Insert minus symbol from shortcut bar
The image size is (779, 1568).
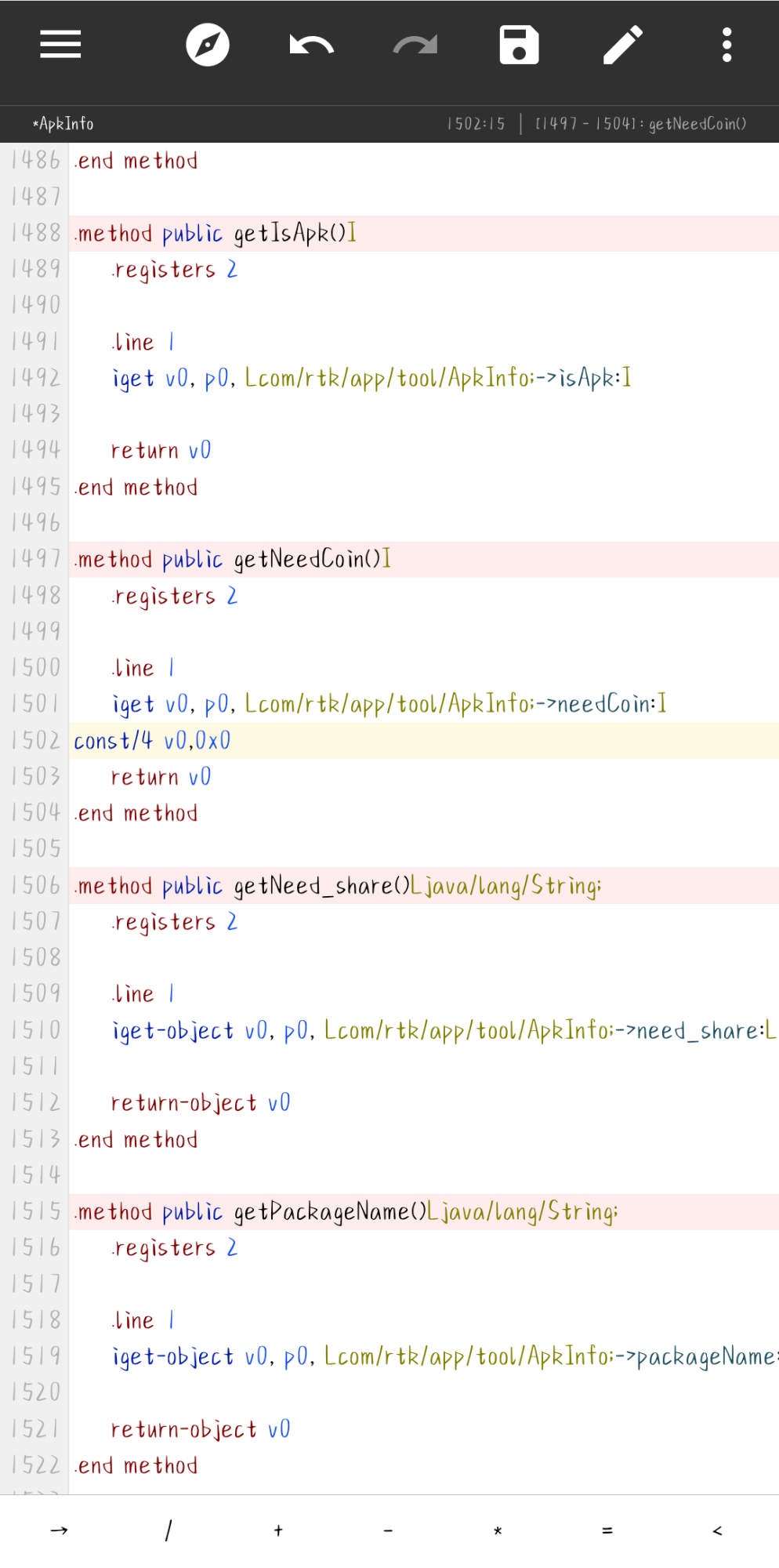click(x=388, y=1530)
